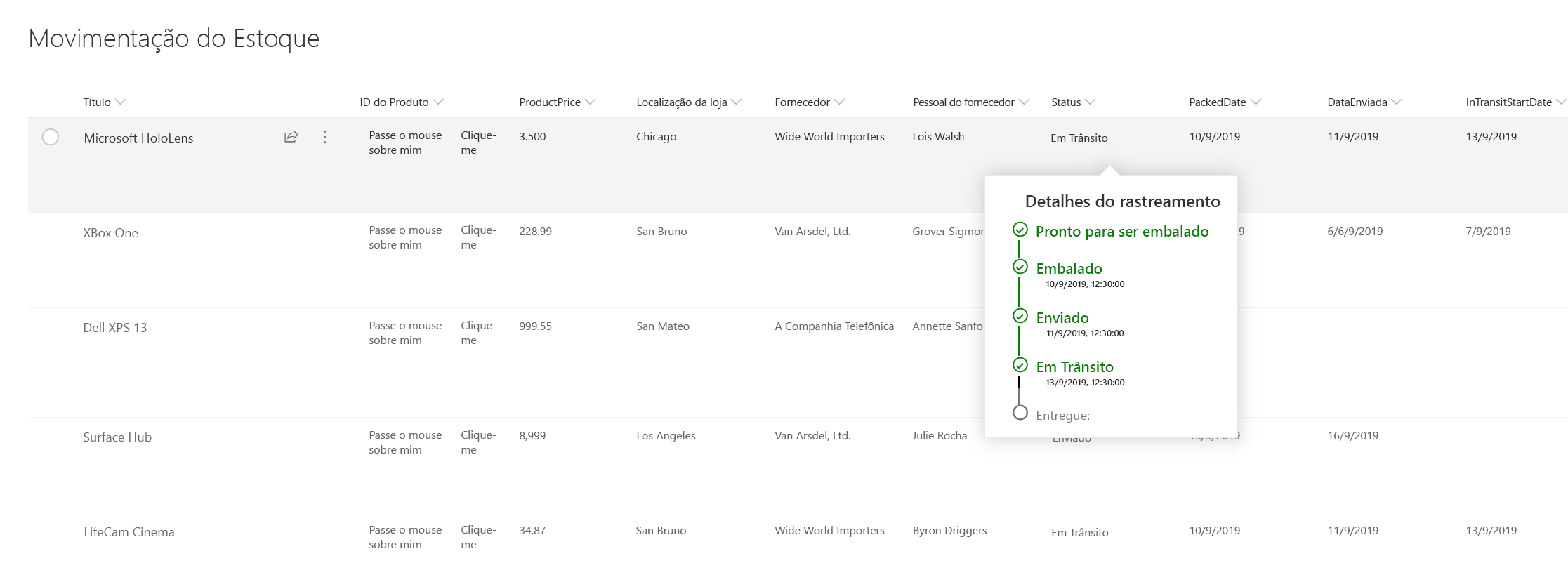Click the empty circle icon beside Entregue

click(1020, 413)
